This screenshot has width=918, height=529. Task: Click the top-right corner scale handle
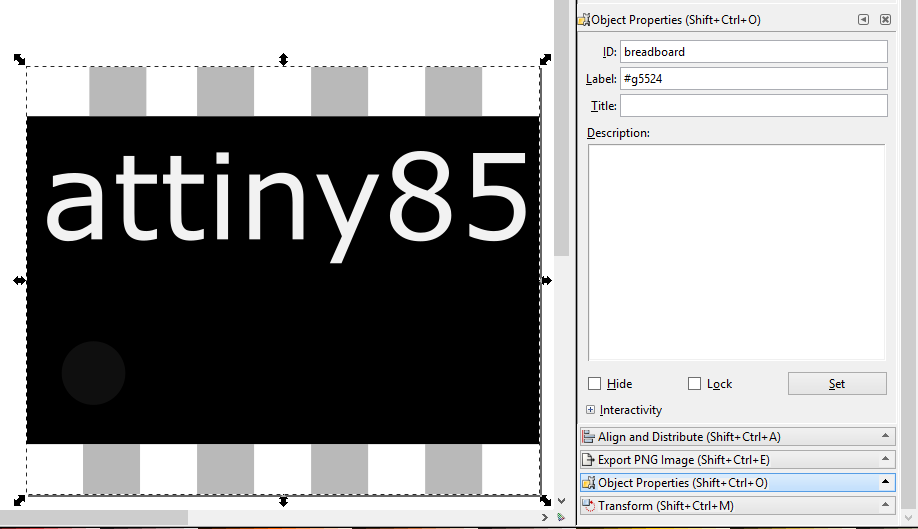(546, 59)
